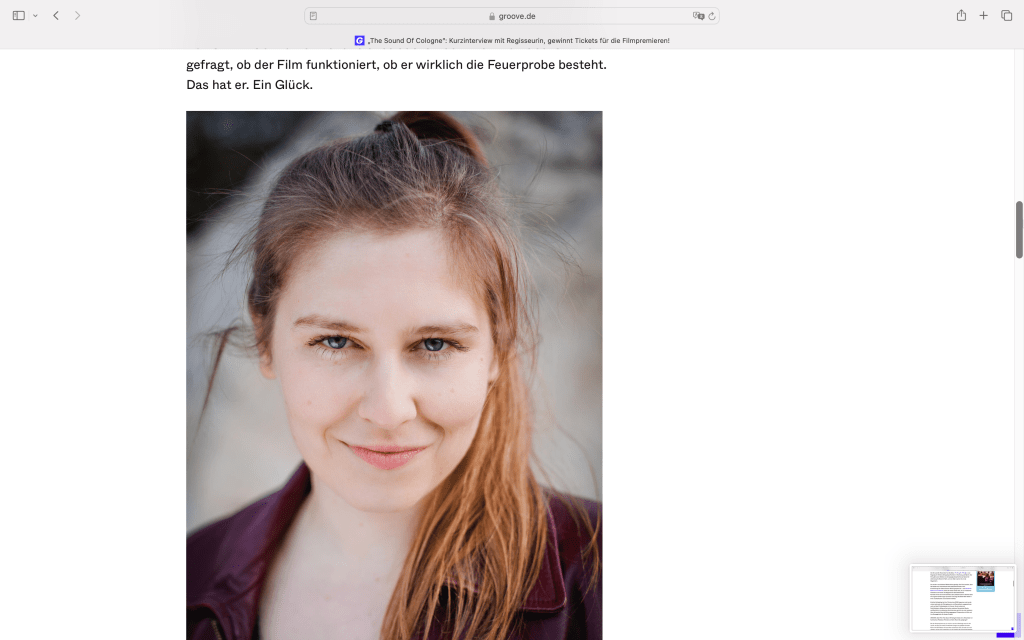This screenshot has width=1024, height=640.
Task: Open the sidebar tab group dropdown chevron
Action: [x=35, y=16]
